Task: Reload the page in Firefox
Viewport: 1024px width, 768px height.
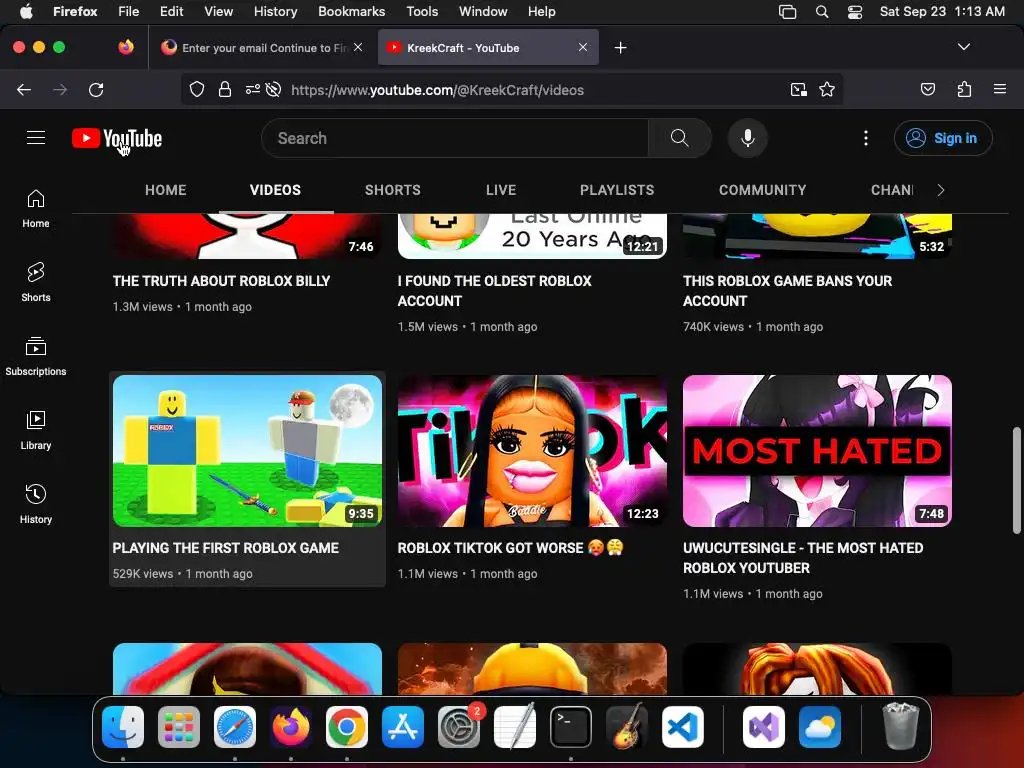Action: [x=96, y=89]
